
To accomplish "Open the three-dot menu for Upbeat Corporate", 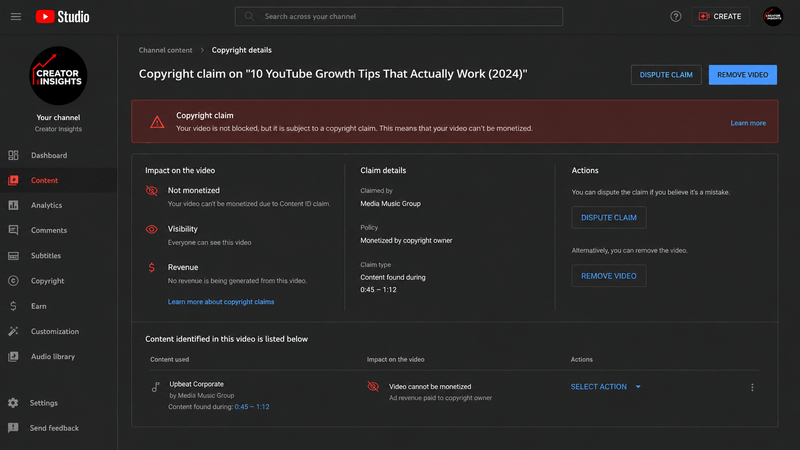I will point(752,387).
